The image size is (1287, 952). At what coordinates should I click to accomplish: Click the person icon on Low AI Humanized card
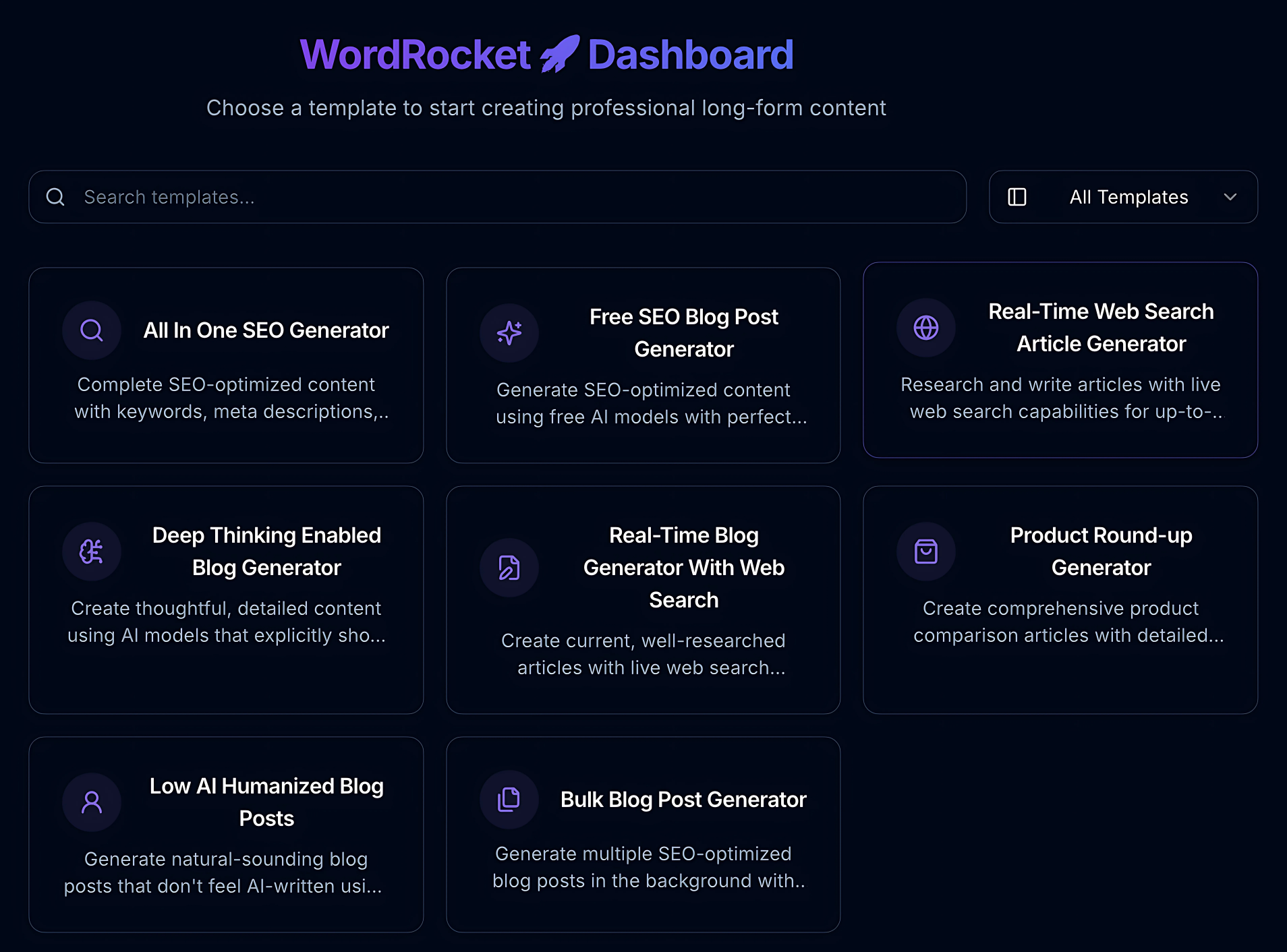pos(92,802)
